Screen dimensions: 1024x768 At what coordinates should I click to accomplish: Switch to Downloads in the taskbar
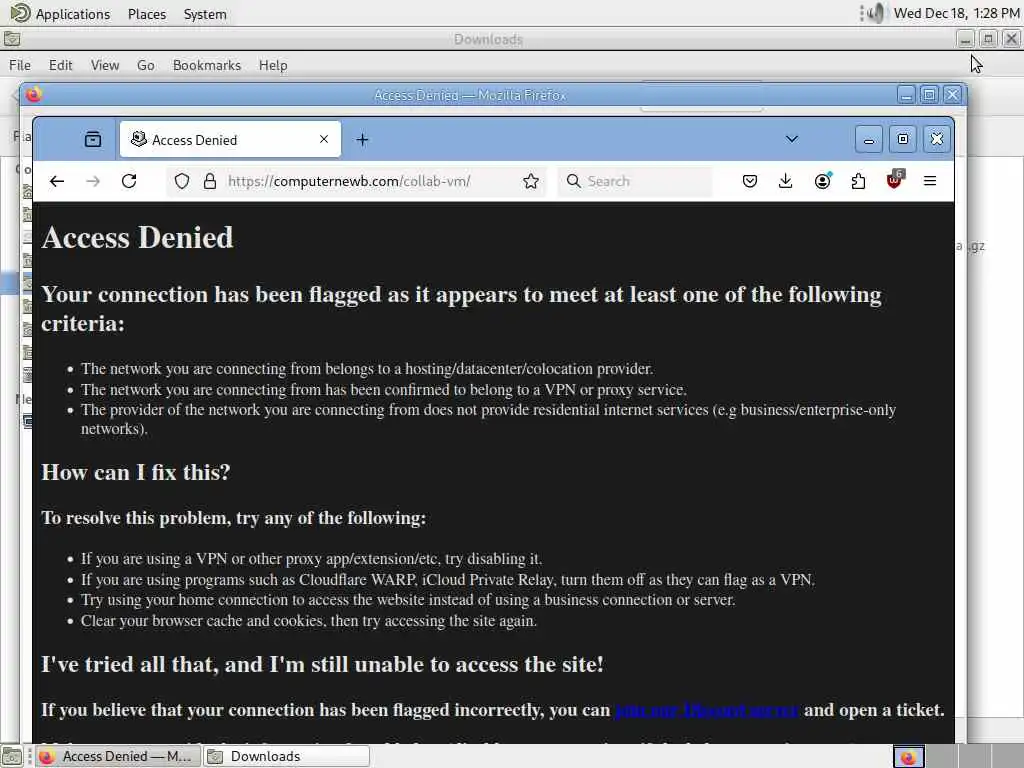(x=286, y=756)
